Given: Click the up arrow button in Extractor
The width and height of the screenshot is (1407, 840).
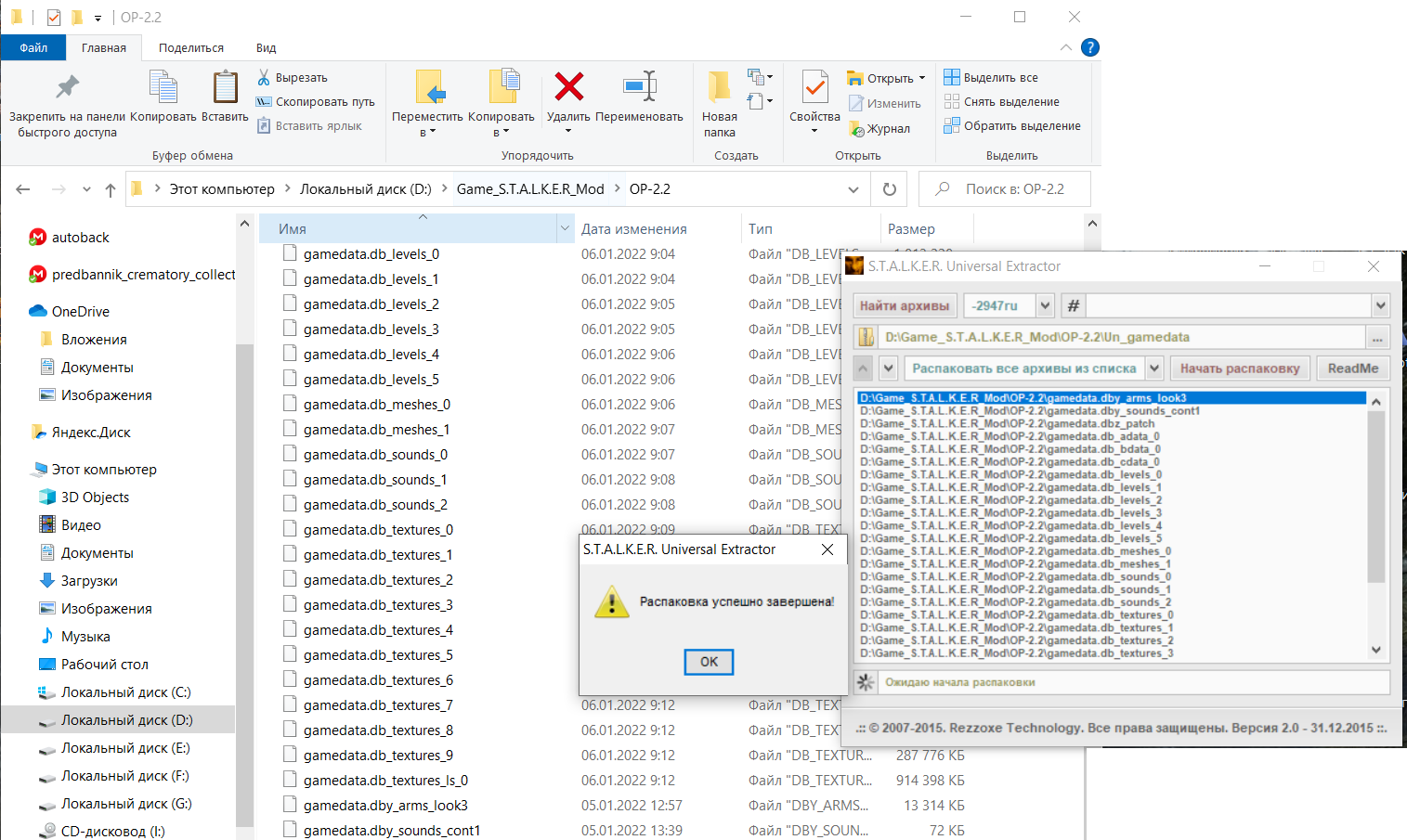Looking at the screenshot, I should (x=864, y=368).
